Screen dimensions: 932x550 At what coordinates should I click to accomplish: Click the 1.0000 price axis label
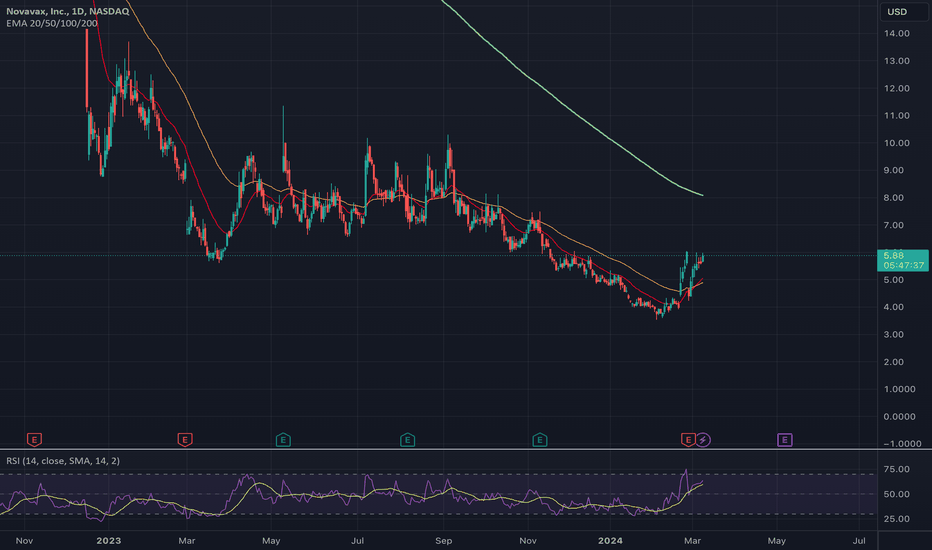899,389
